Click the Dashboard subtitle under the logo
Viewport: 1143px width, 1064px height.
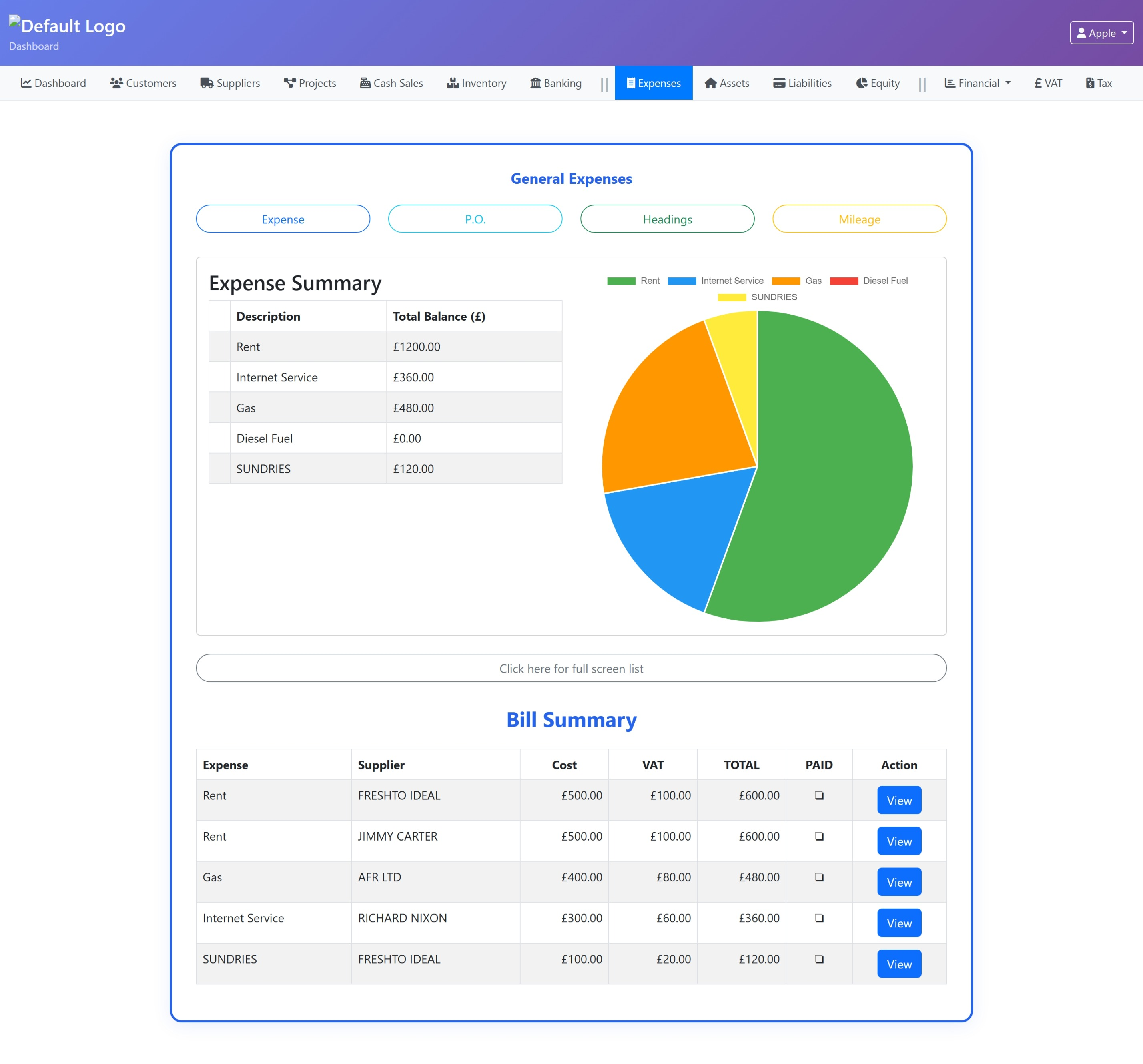[34, 46]
